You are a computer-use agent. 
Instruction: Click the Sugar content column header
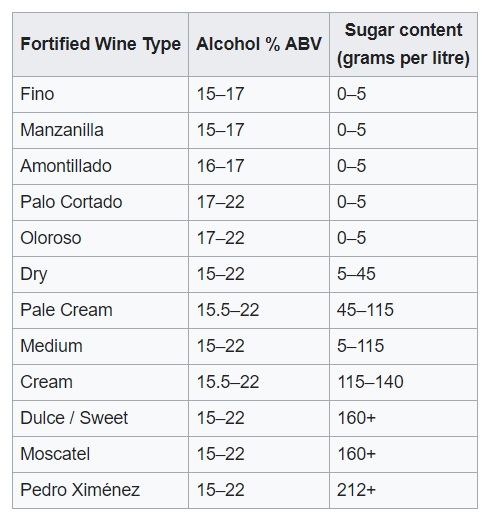[403, 44]
